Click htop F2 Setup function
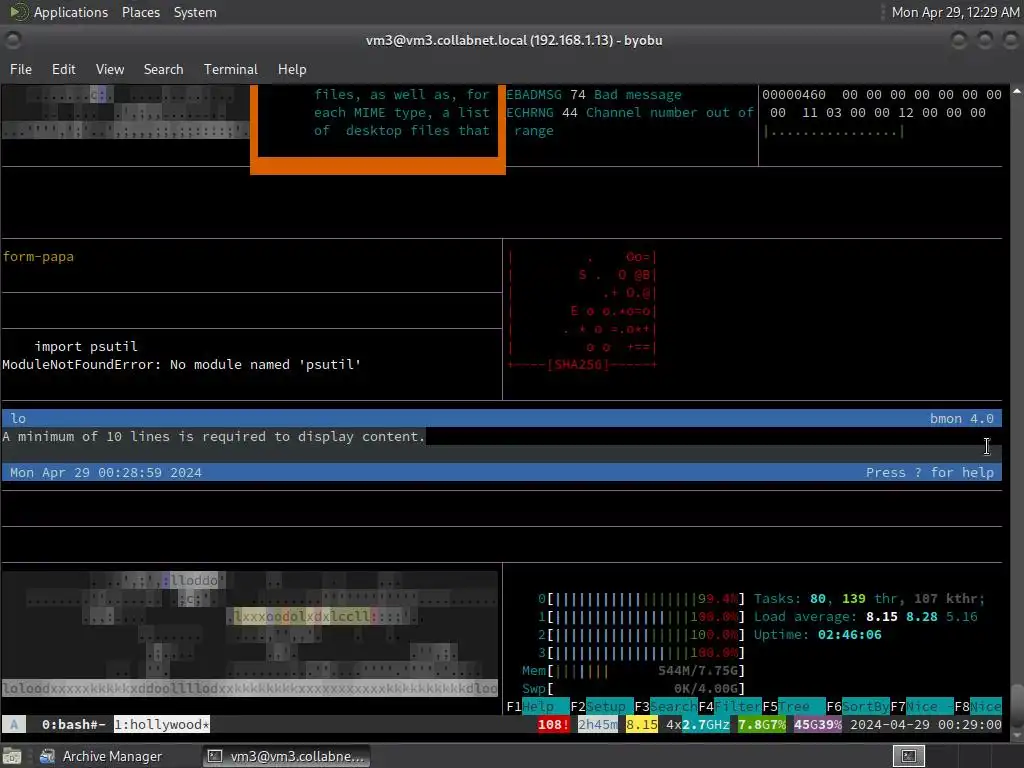This screenshot has height=768, width=1024. click(601, 707)
